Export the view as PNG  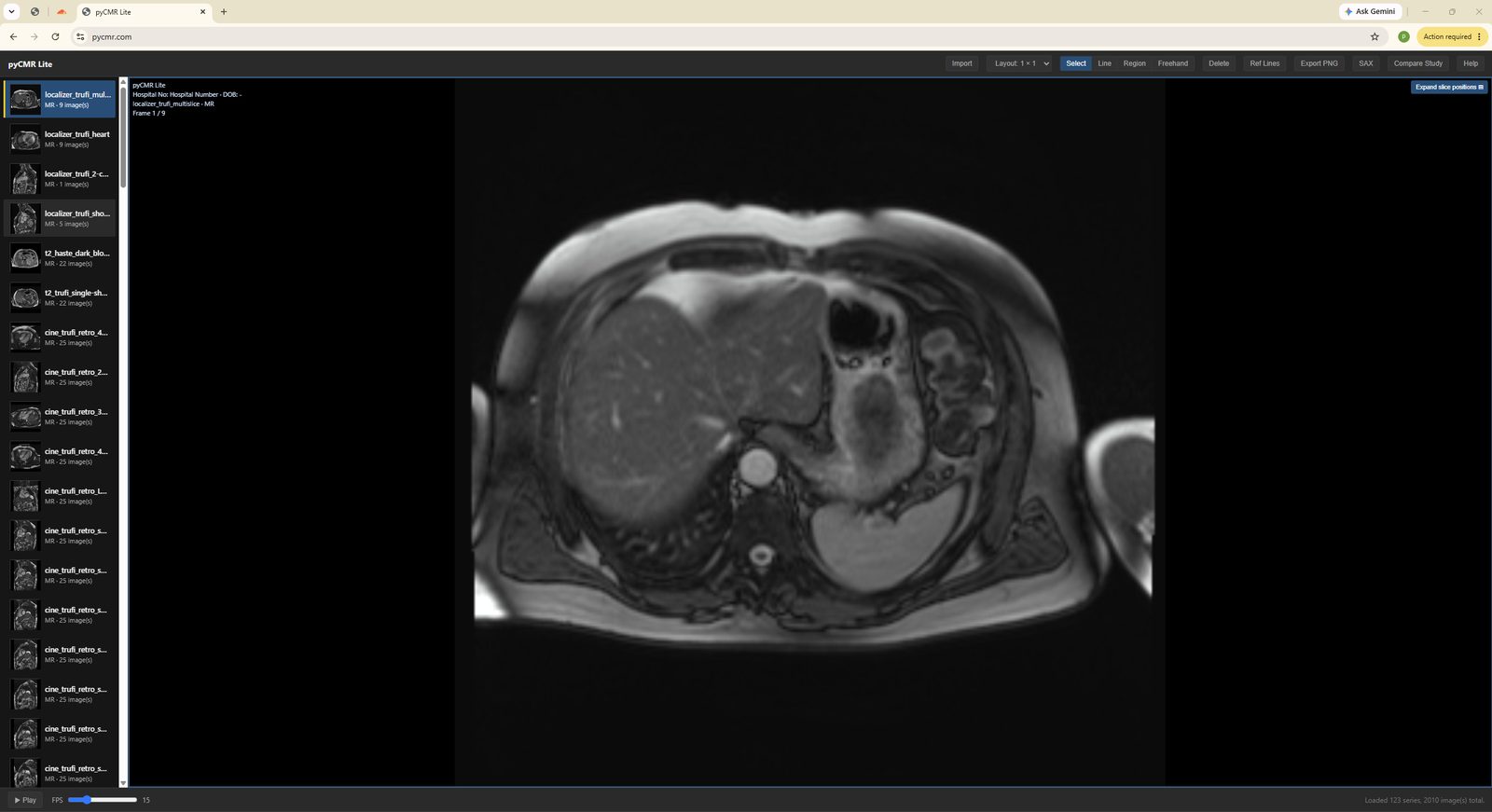tap(1319, 63)
